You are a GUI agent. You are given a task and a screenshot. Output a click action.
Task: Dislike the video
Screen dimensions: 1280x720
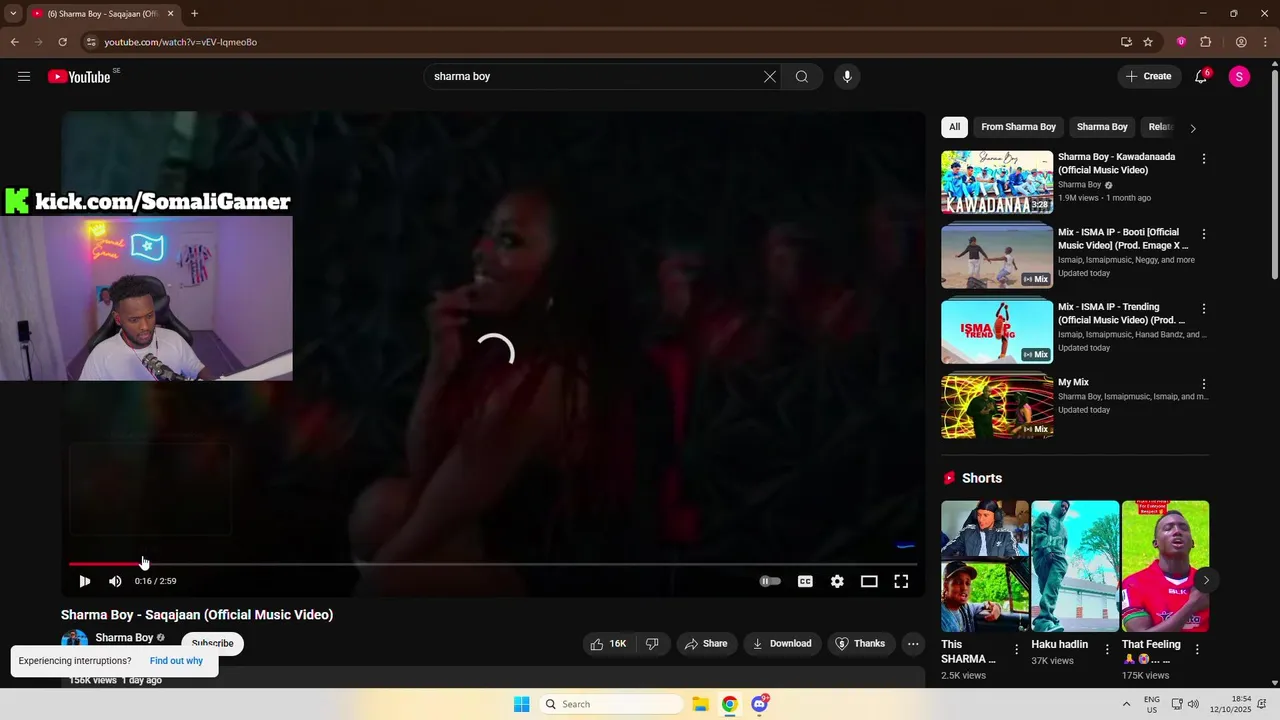(x=652, y=644)
